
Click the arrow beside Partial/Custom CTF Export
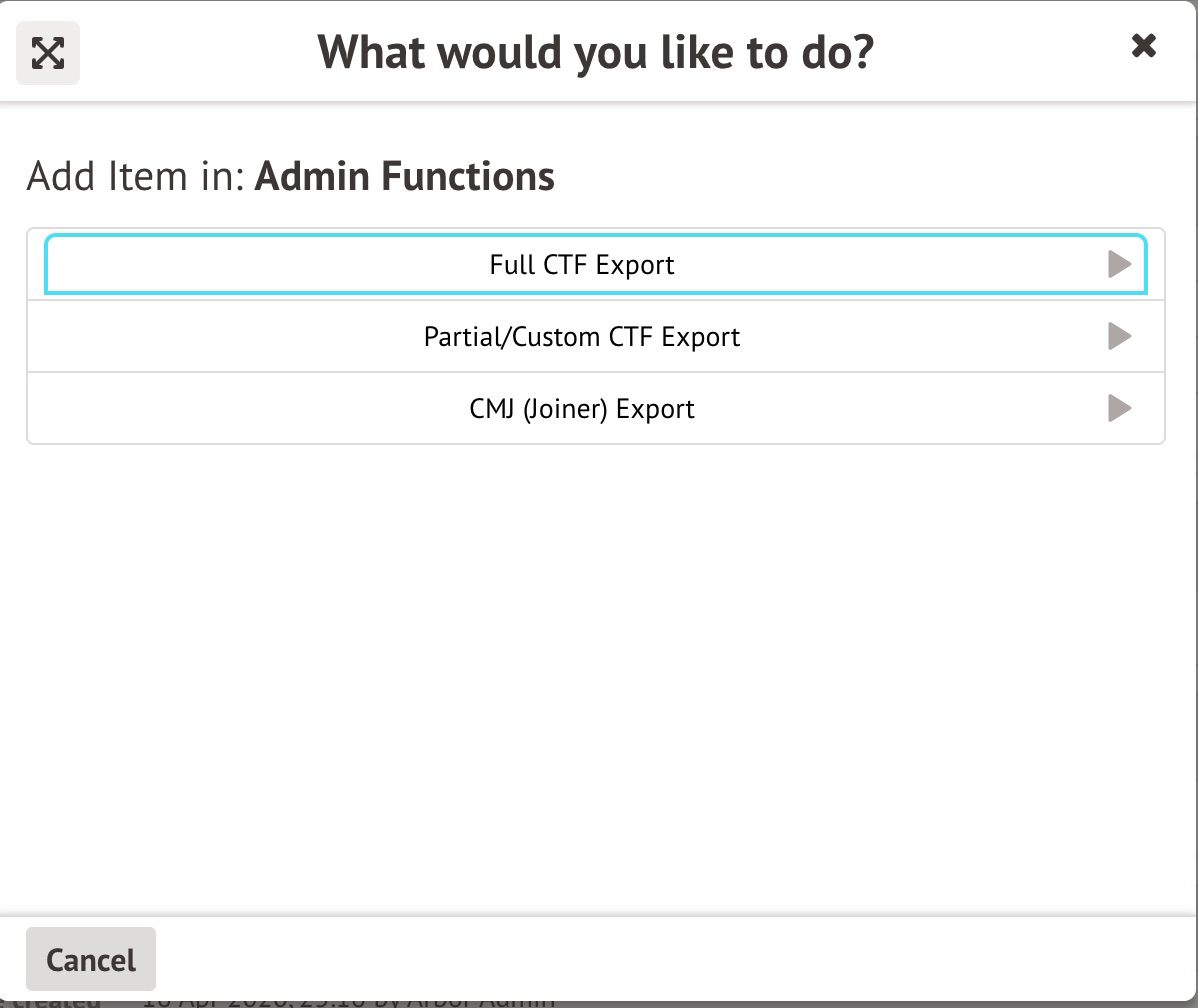1119,337
